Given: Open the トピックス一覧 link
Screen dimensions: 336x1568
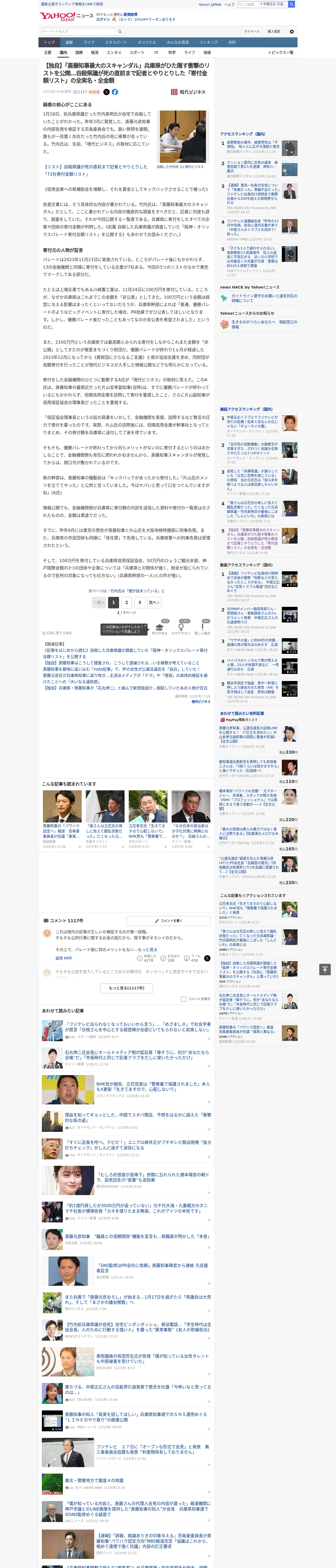Looking at the screenshot, I should pyautogui.click(x=281, y=52).
